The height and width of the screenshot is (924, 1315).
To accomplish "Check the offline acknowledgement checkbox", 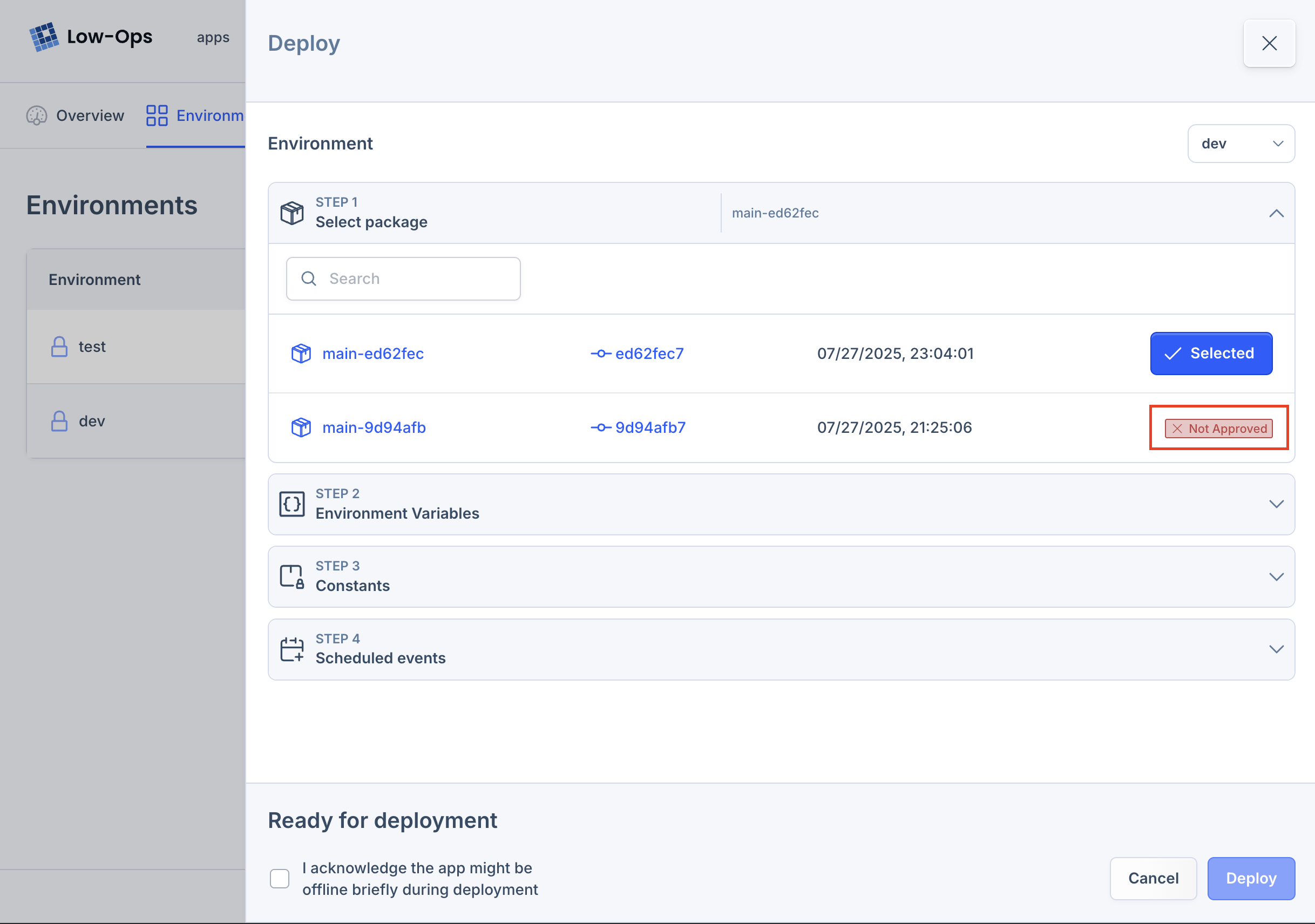I will pos(280,878).
